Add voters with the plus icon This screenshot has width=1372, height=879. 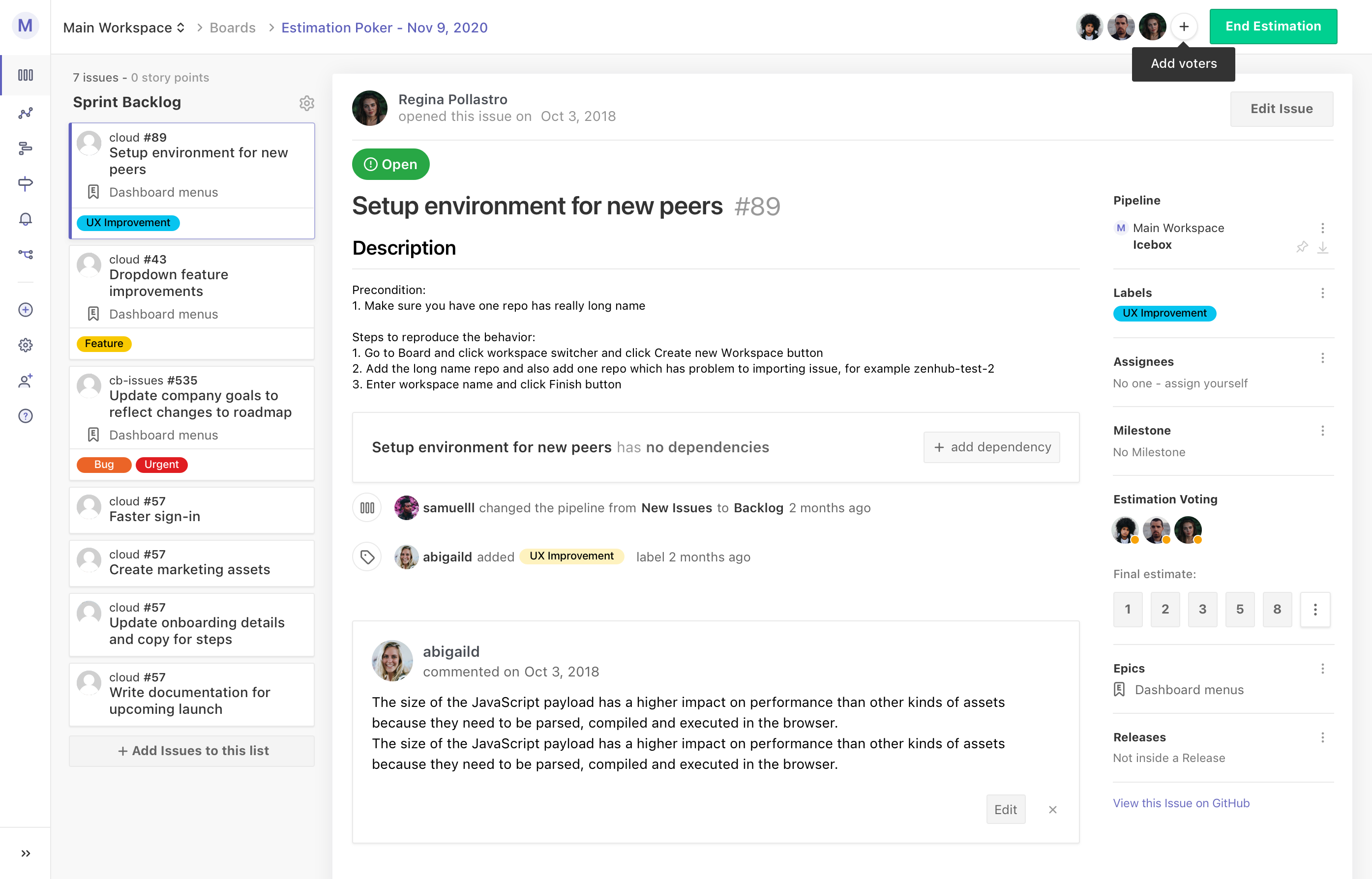[1184, 27]
